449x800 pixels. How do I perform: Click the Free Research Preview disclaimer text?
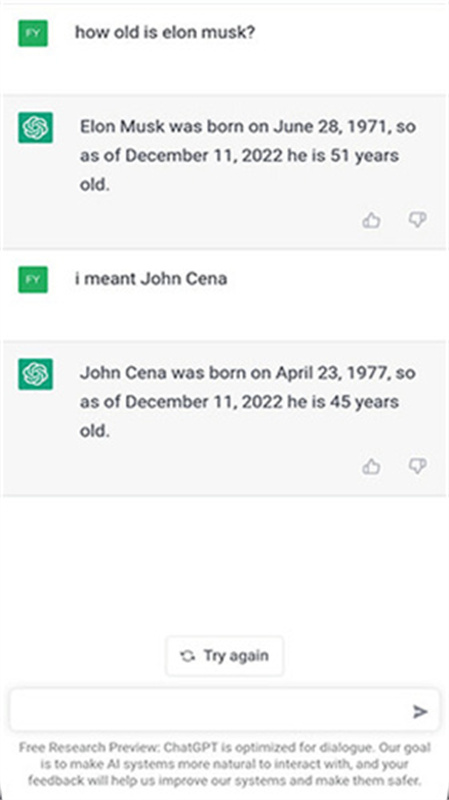[224, 764]
